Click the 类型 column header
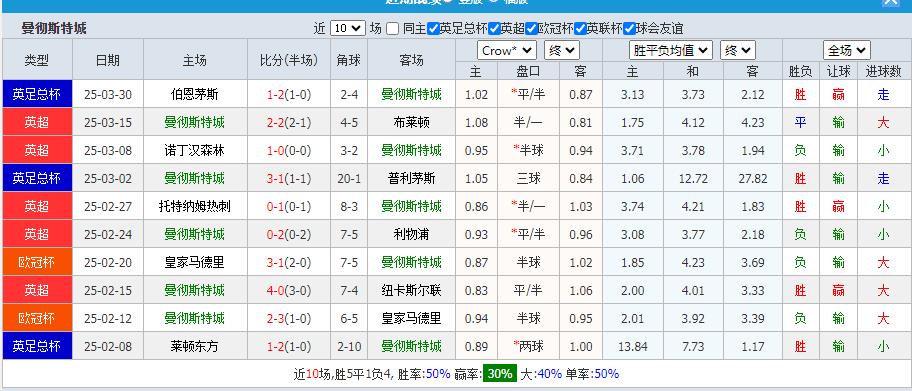This screenshot has width=912, height=391. [x=37, y=60]
